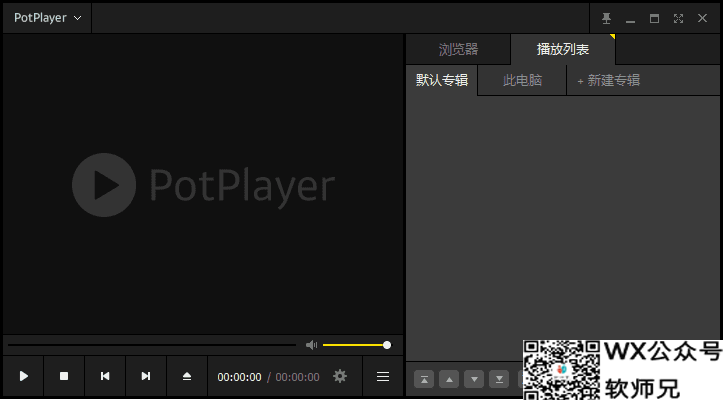Maximize the PotPlayer window
This screenshot has width=723, height=400.
click(x=654, y=18)
